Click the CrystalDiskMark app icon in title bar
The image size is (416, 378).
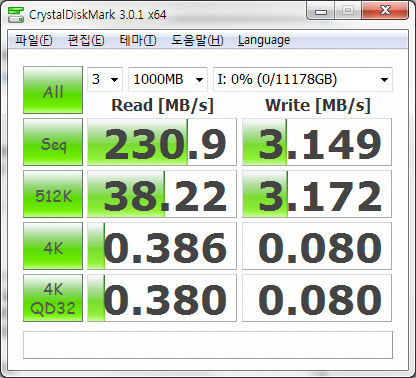[x=16, y=14]
